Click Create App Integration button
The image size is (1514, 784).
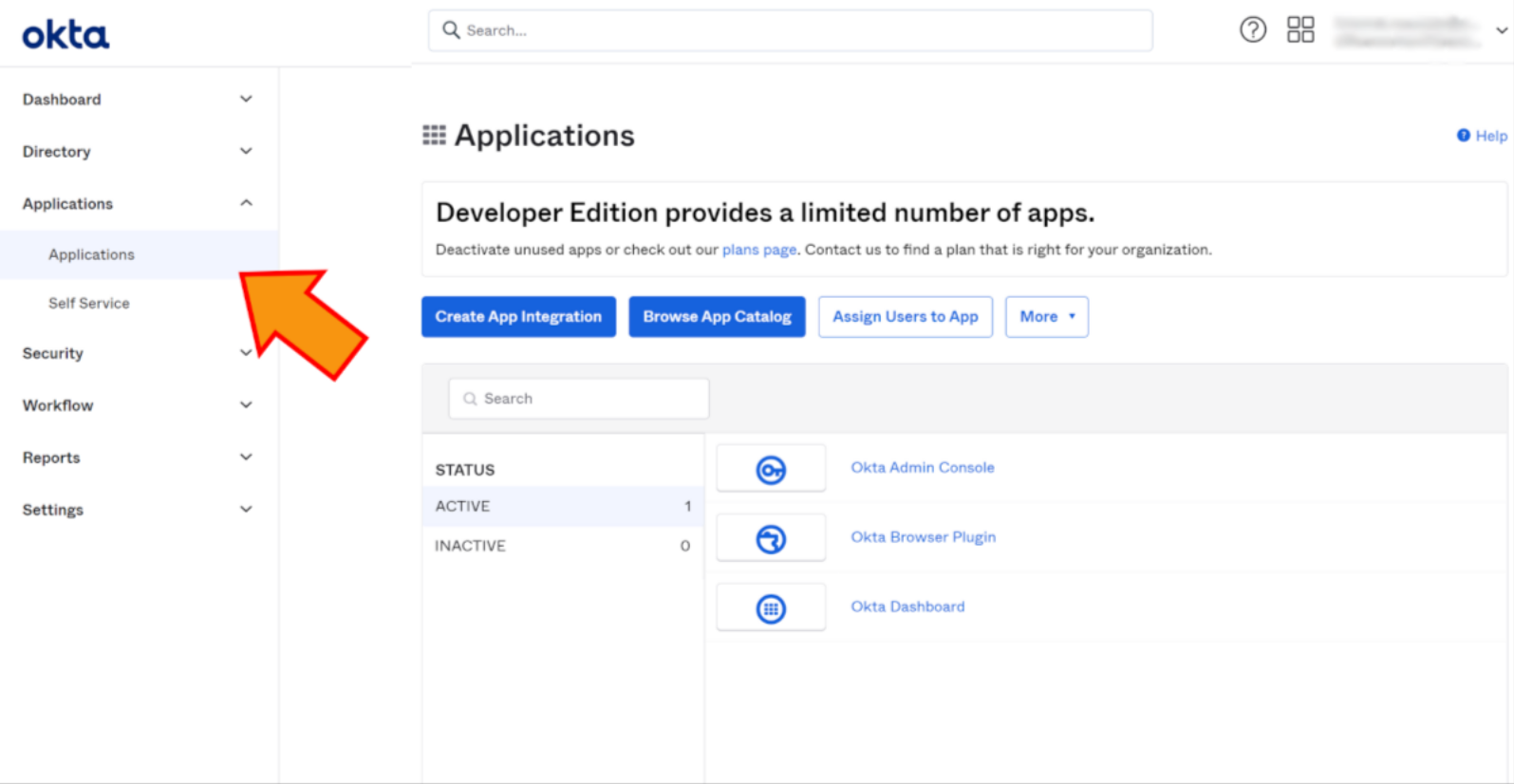pos(518,317)
